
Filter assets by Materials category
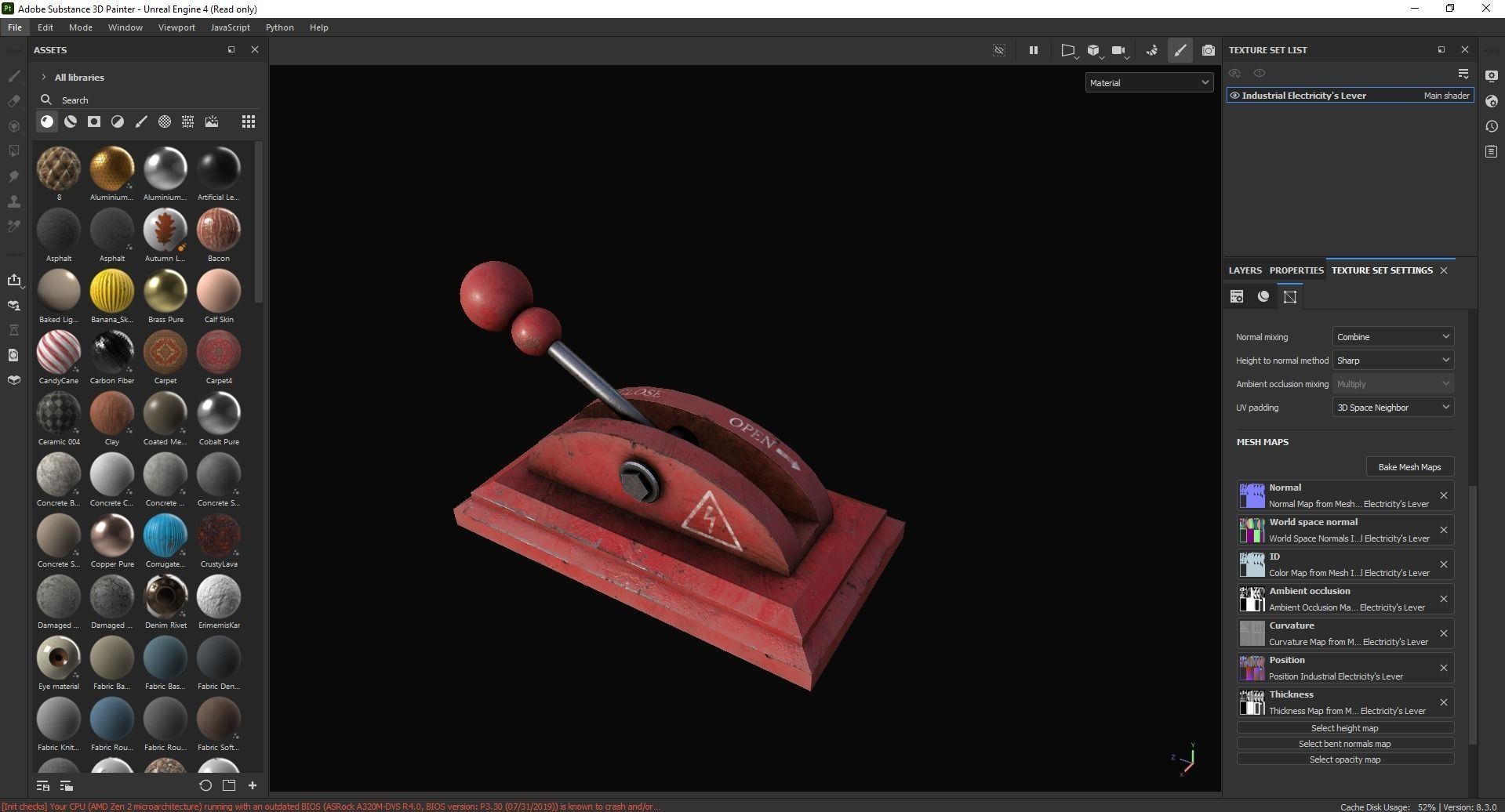(x=47, y=121)
